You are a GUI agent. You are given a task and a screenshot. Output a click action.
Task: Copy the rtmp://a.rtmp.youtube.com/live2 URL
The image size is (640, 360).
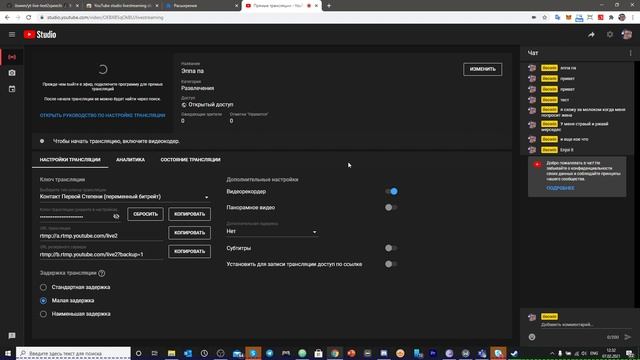tap(189, 233)
